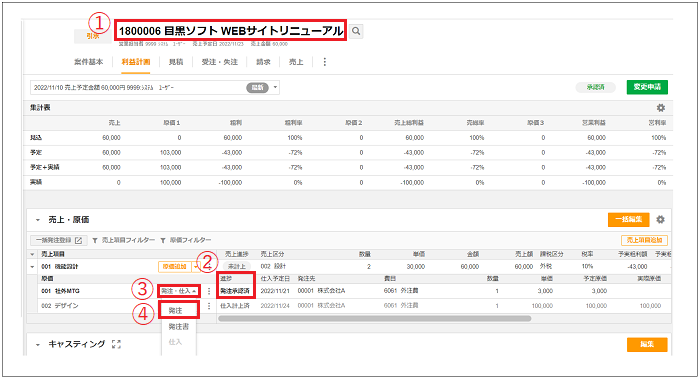
Task: Open the plan version dropdown arrow
Action: (275, 87)
